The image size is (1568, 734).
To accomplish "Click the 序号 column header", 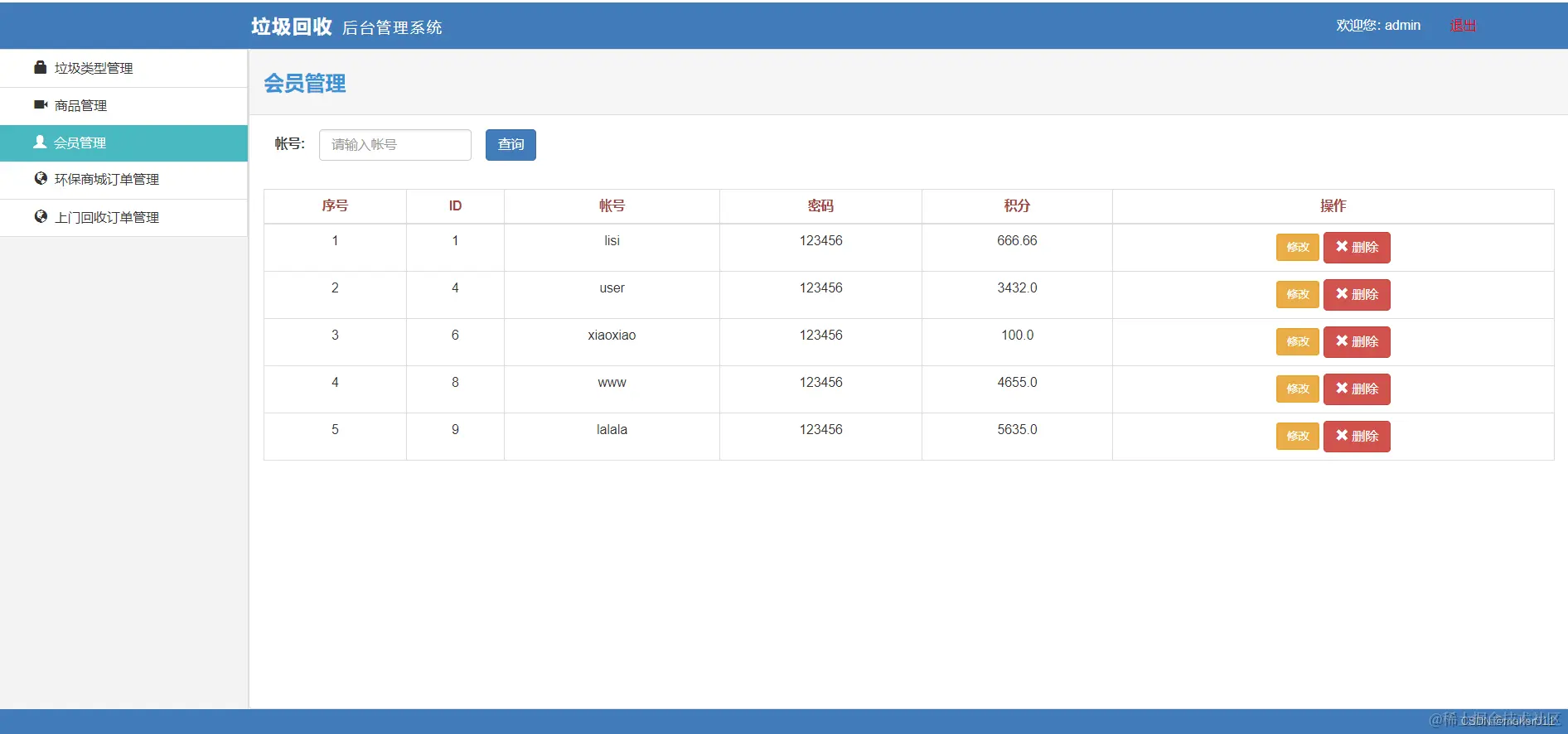I will [x=335, y=205].
